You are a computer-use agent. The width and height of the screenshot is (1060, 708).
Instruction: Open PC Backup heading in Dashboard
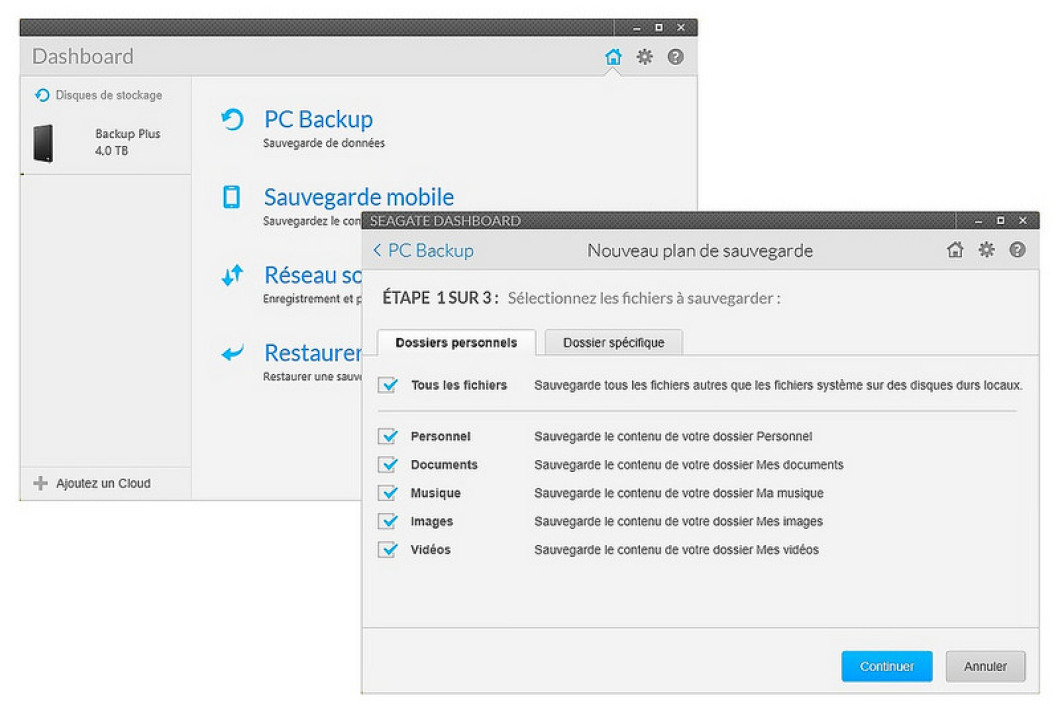click(x=318, y=120)
